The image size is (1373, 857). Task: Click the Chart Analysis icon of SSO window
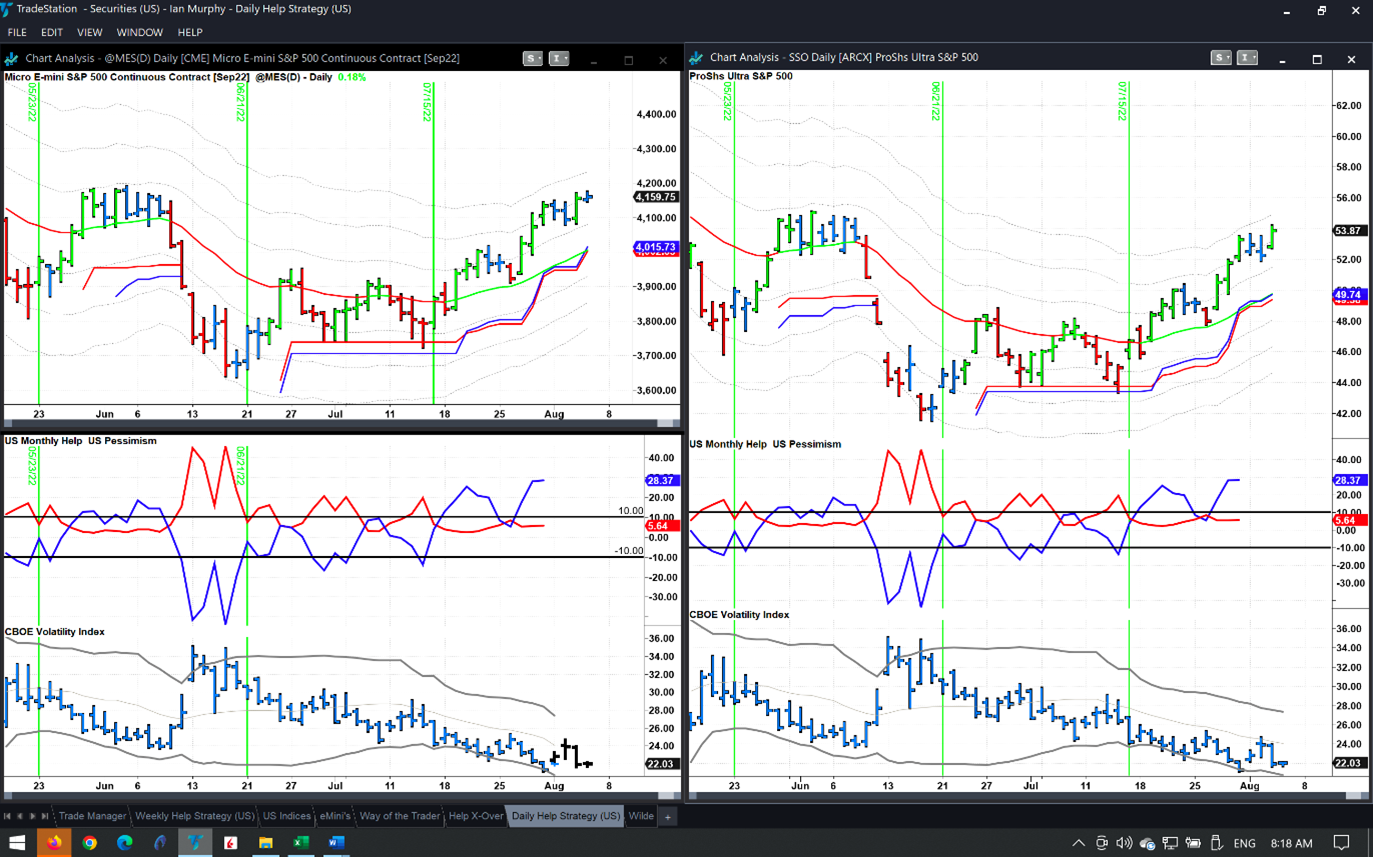coord(697,58)
